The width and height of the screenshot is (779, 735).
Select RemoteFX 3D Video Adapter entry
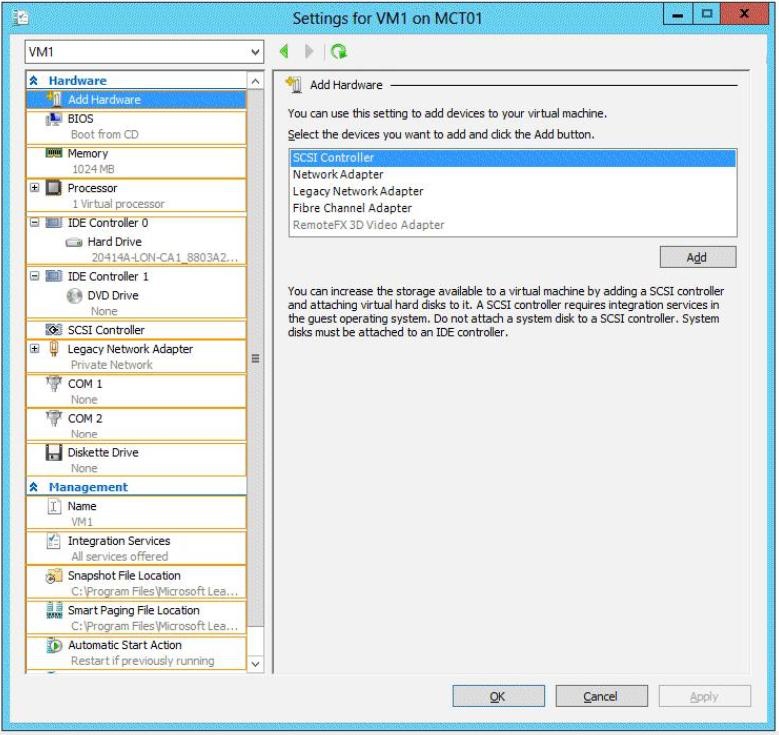(513, 225)
